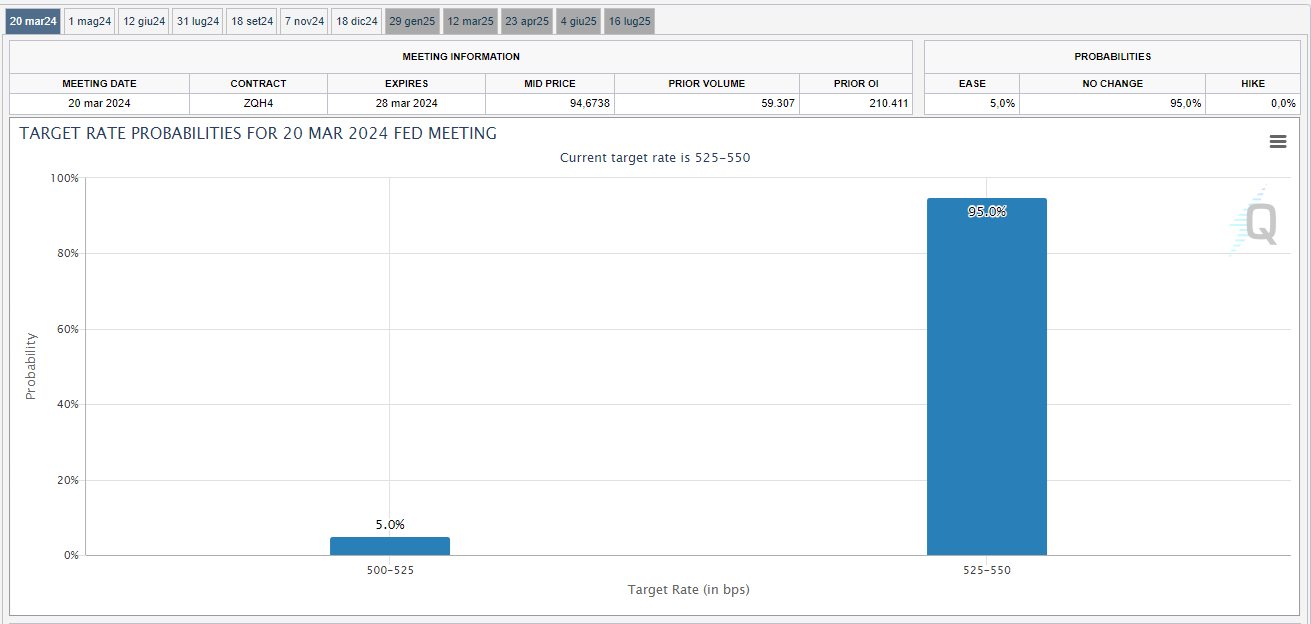Open the 18 dic24 meeting tab
This screenshot has height=624, width=1311.
point(357,21)
